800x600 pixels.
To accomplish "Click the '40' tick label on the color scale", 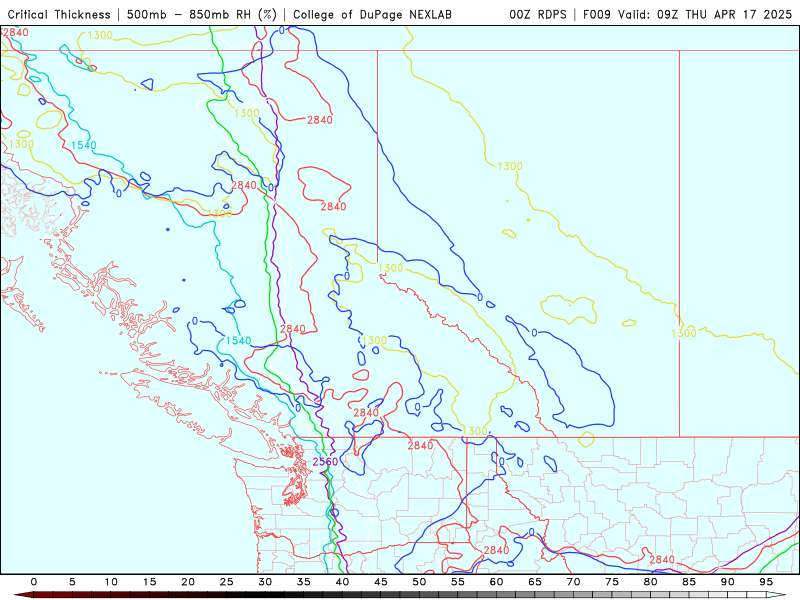I will coord(342,582).
